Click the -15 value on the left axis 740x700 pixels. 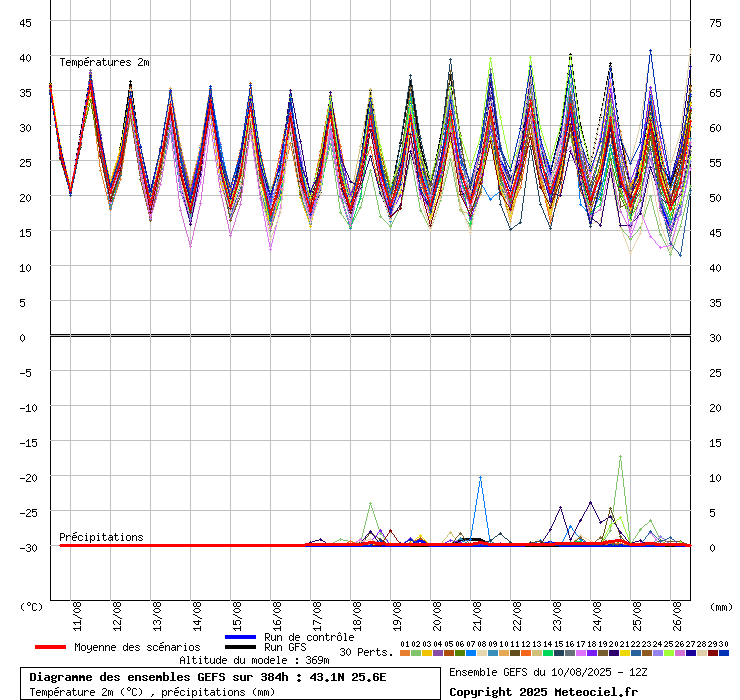(28, 443)
